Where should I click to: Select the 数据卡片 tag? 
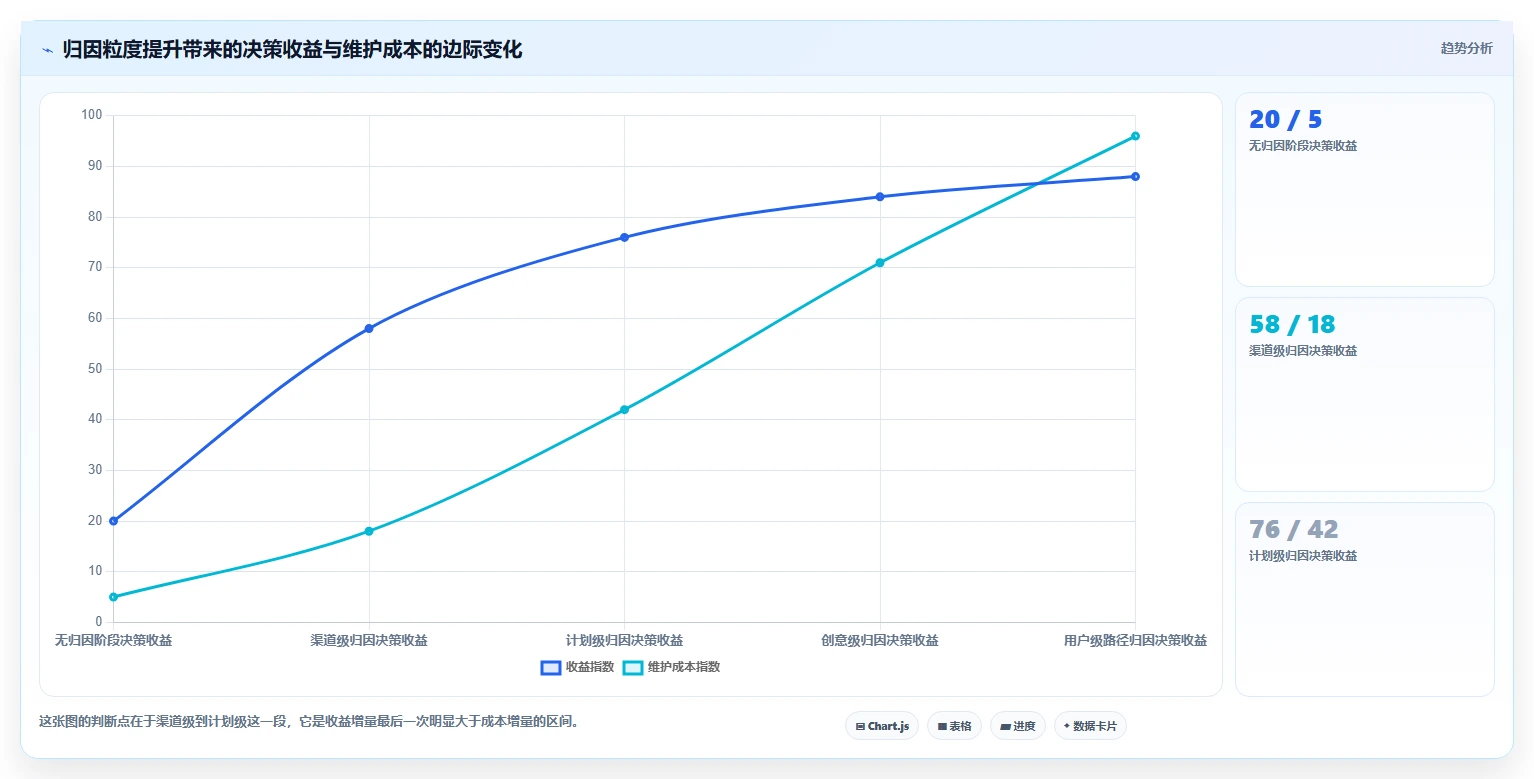click(1090, 726)
